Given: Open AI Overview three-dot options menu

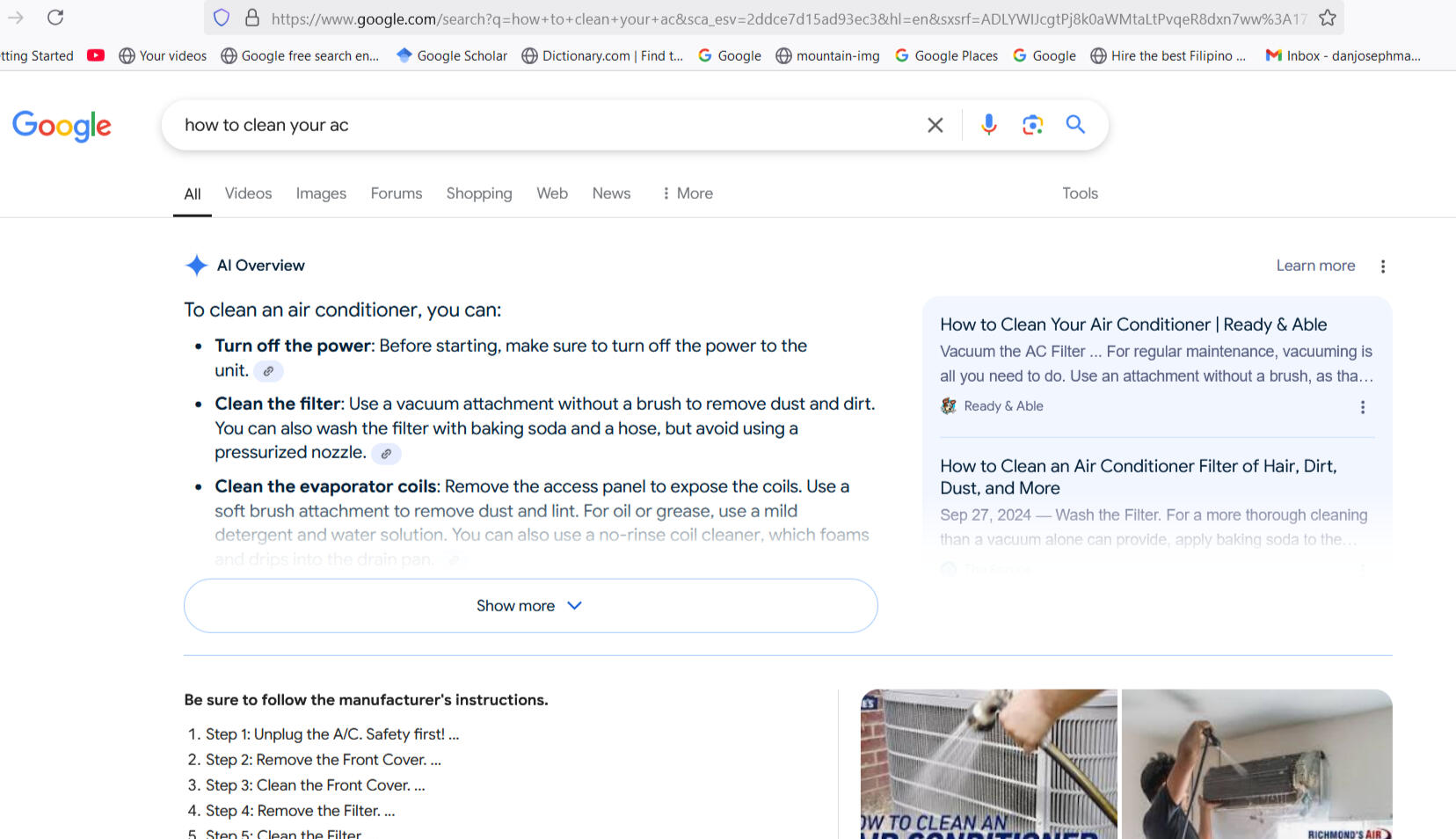Looking at the screenshot, I should pos(1383,266).
